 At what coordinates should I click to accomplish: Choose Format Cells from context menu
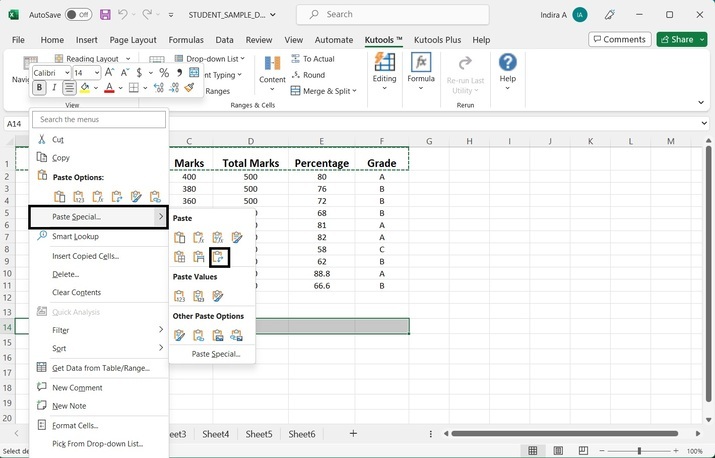pyautogui.click(x=75, y=425)
